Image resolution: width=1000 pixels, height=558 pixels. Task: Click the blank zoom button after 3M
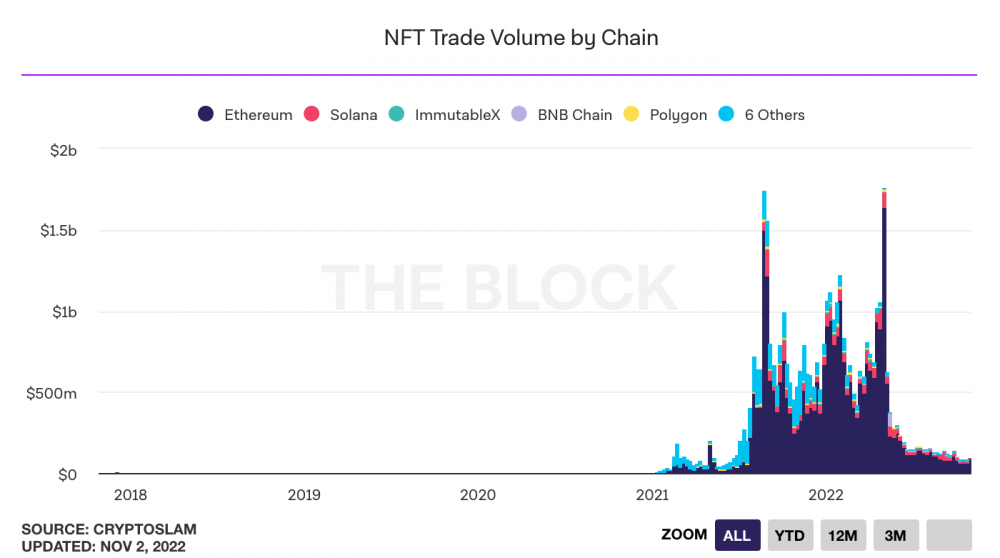pyautogui.click(x=949, y=535)
